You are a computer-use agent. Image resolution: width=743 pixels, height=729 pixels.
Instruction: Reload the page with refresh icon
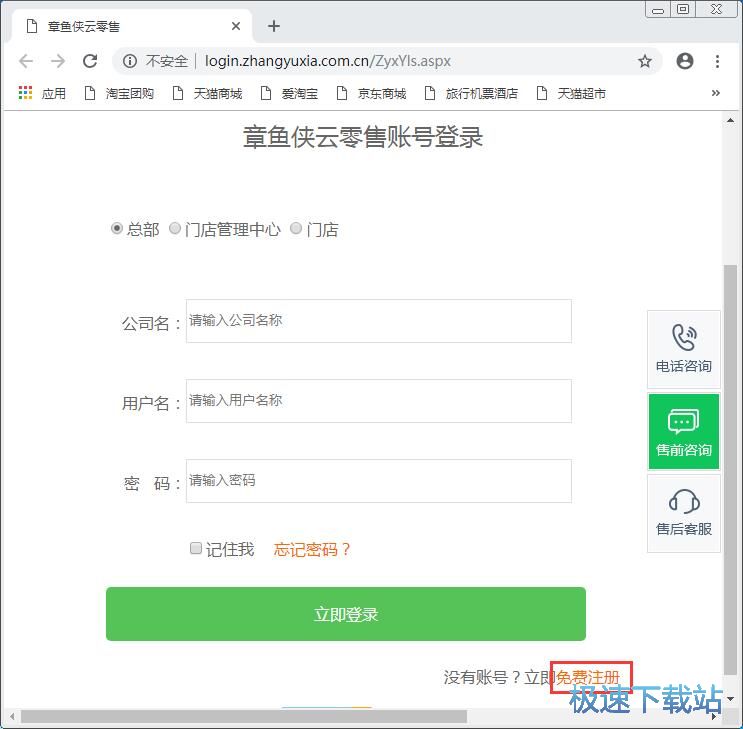coord(90,61)
